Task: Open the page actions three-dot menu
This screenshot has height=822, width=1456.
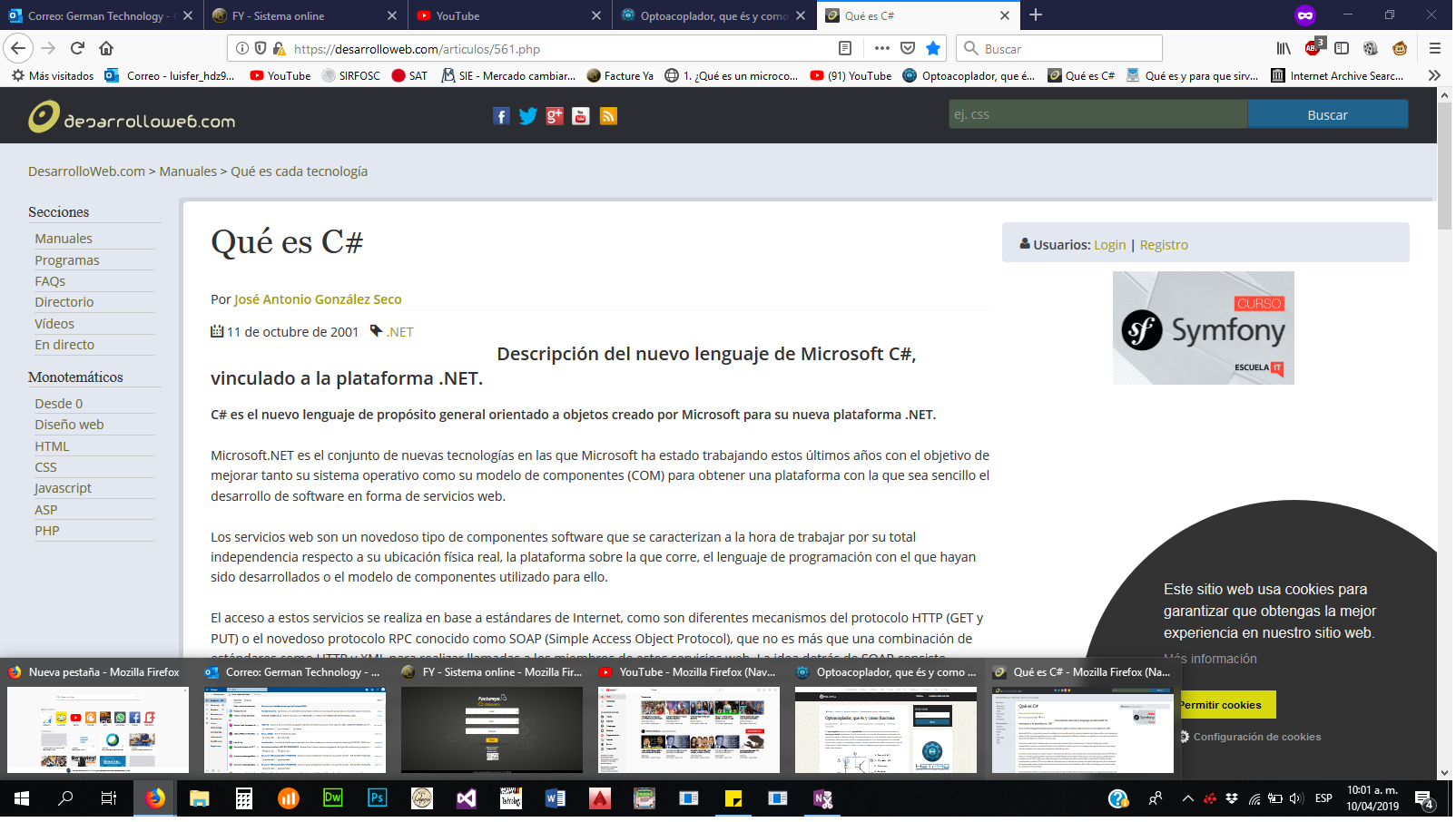Action: click(882, 49)
